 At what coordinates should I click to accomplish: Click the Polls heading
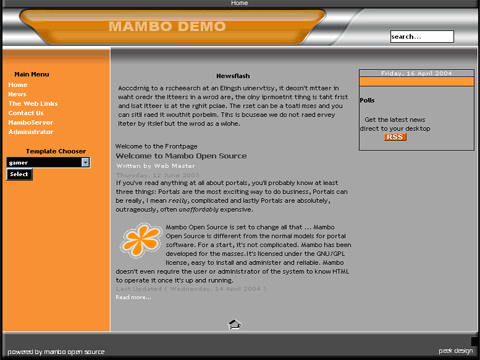point(367,100)
